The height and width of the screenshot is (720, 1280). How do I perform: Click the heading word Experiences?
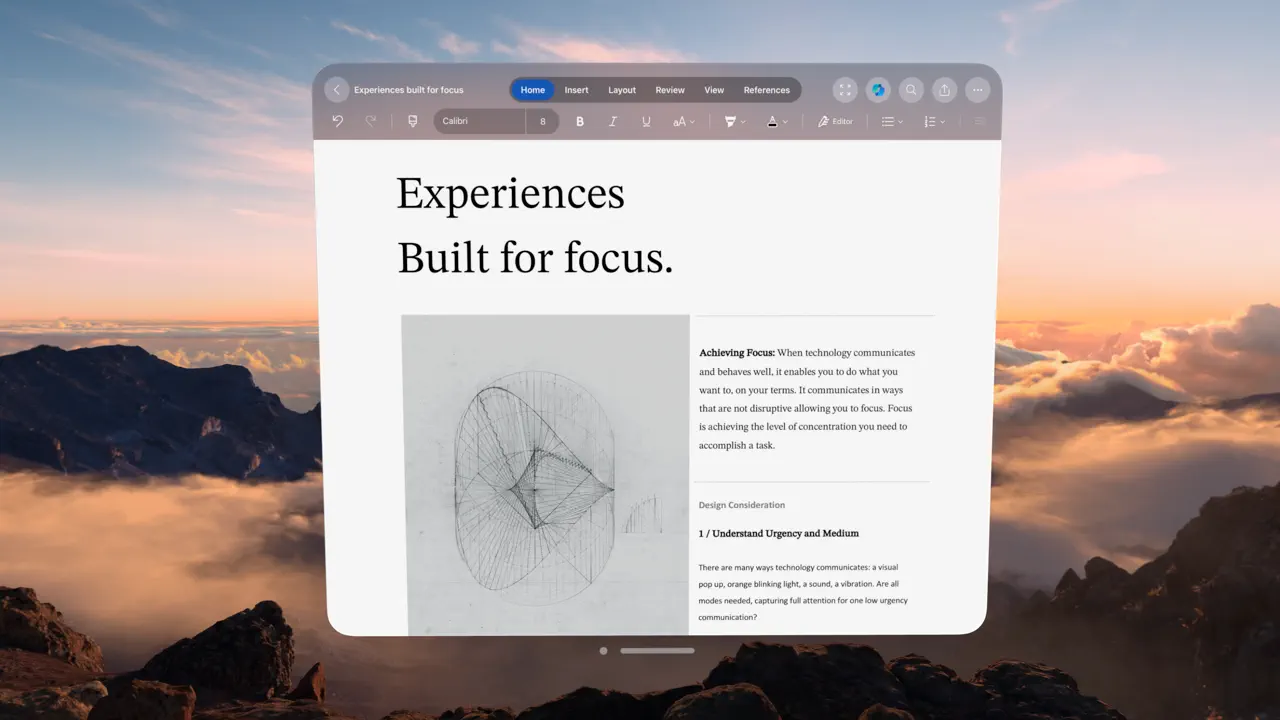[x=511, y=195]
